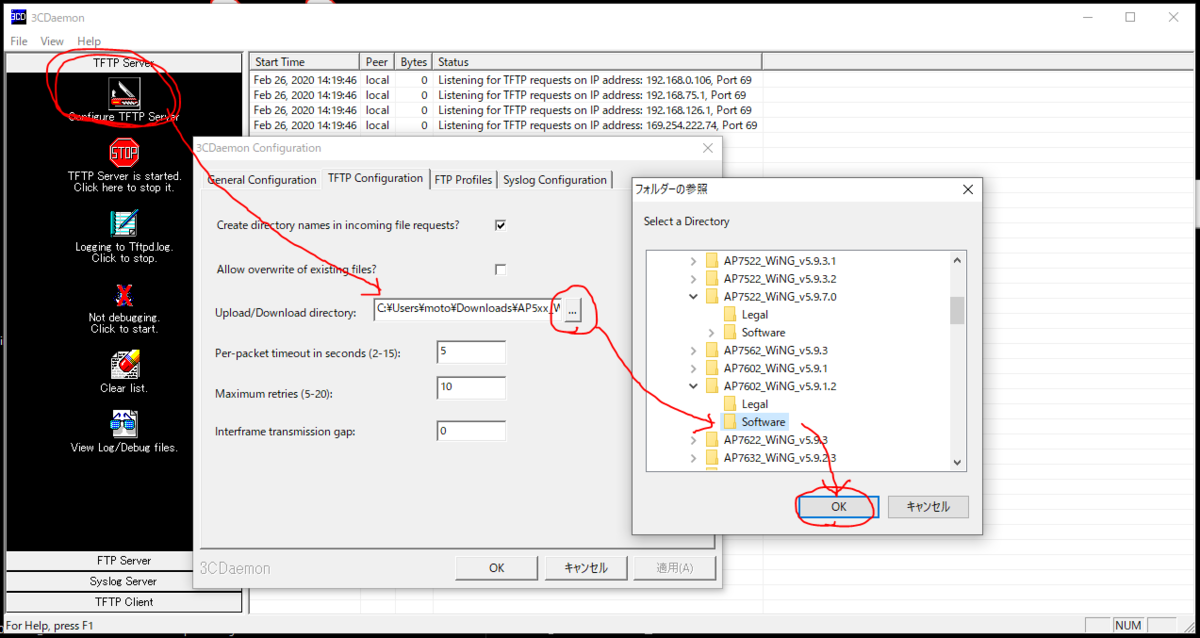Viewport: 1200px width, 638px height.
Task: Click the STOP TFTP server icon
Action: pyautogui.click(x=124, y=153)
